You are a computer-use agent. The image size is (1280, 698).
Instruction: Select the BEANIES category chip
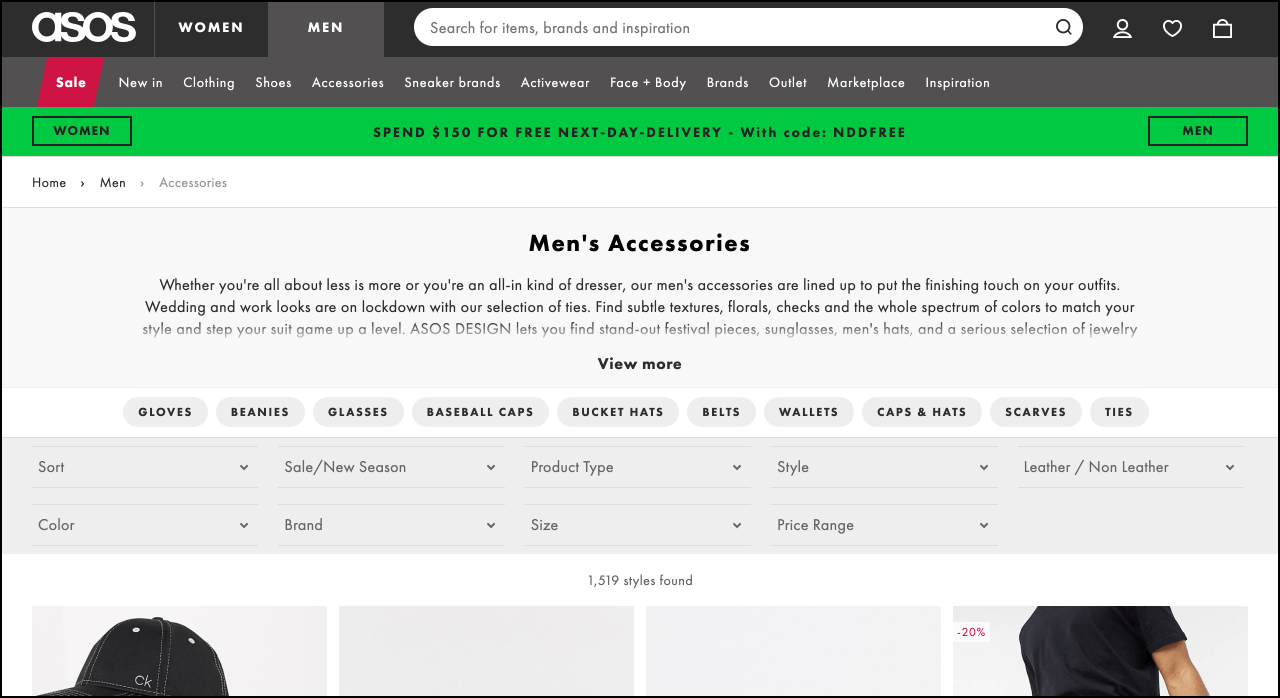tap(260, 412)
